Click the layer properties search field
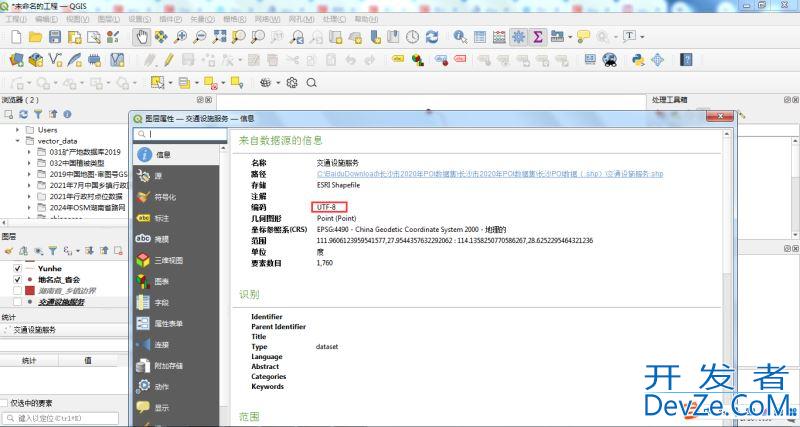 (x=180, y=134)
